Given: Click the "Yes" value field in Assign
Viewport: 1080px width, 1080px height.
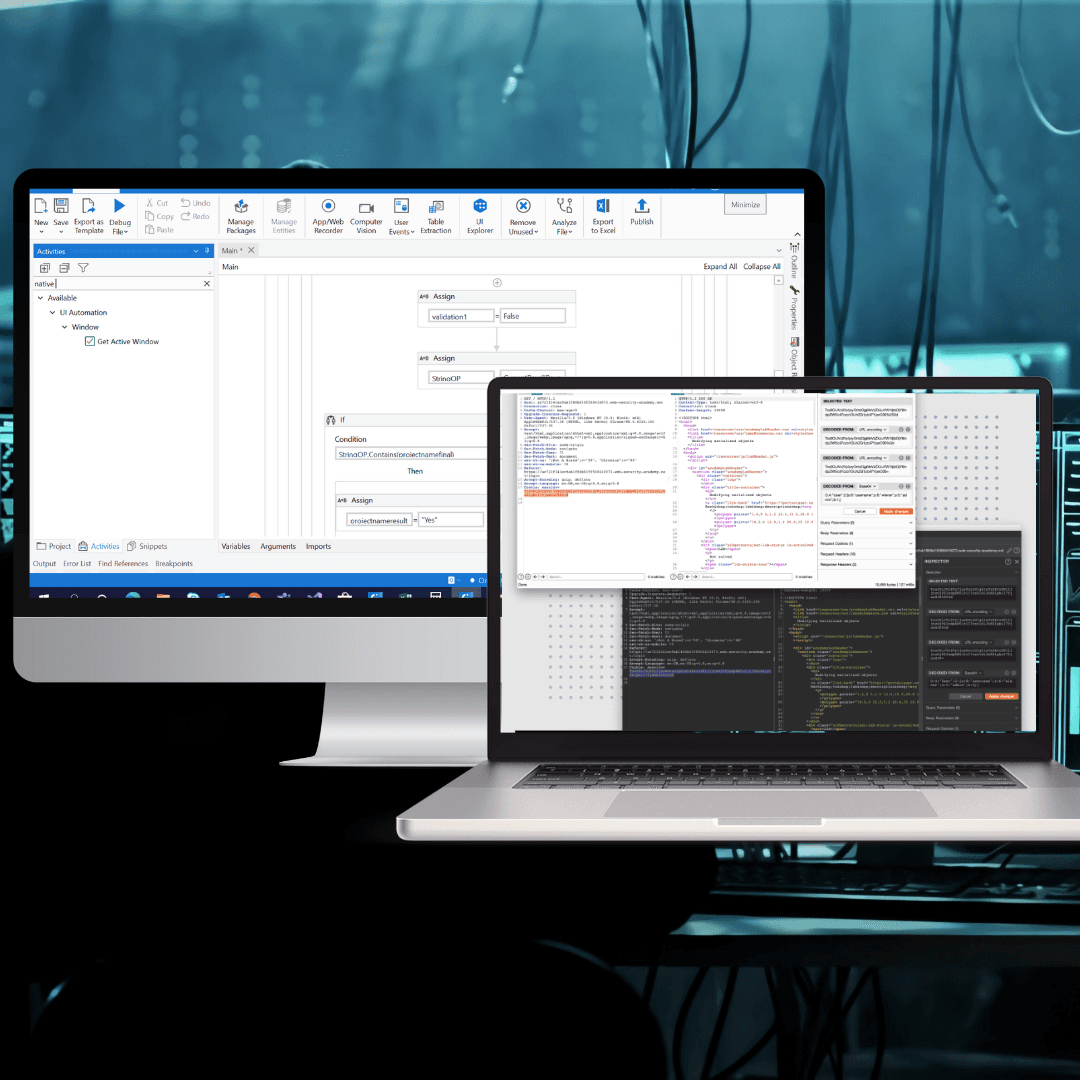Looking at the screenshot, I should (452, 520).
